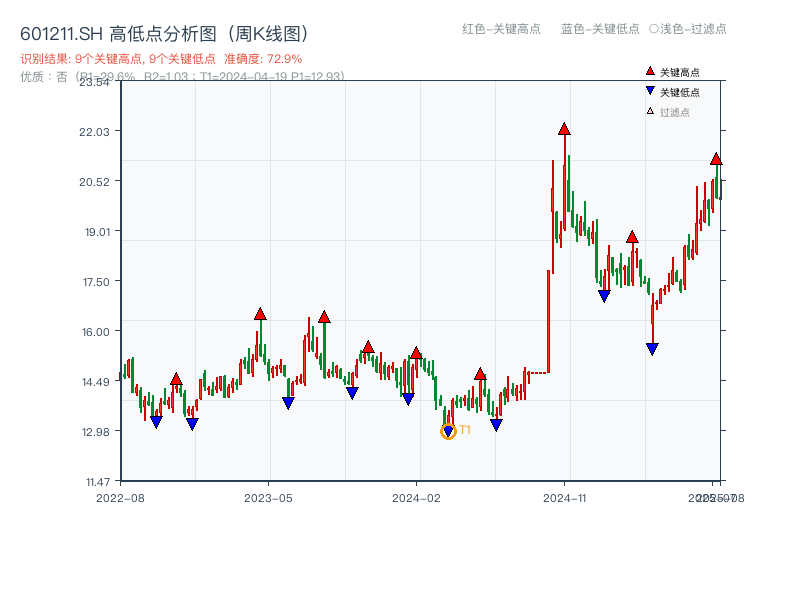Select the highest red peak marker near 22.03

pos(564,129)
